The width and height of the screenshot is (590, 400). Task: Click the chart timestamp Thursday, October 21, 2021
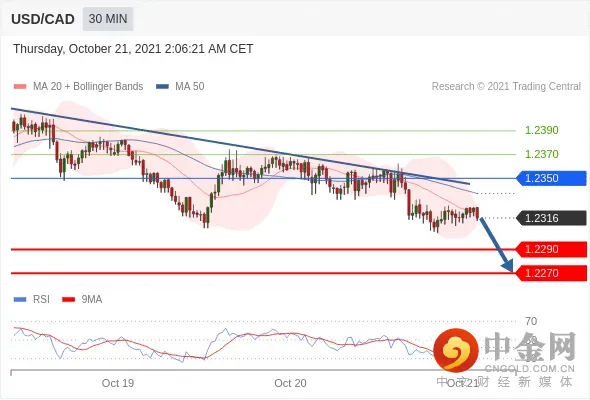133,49
